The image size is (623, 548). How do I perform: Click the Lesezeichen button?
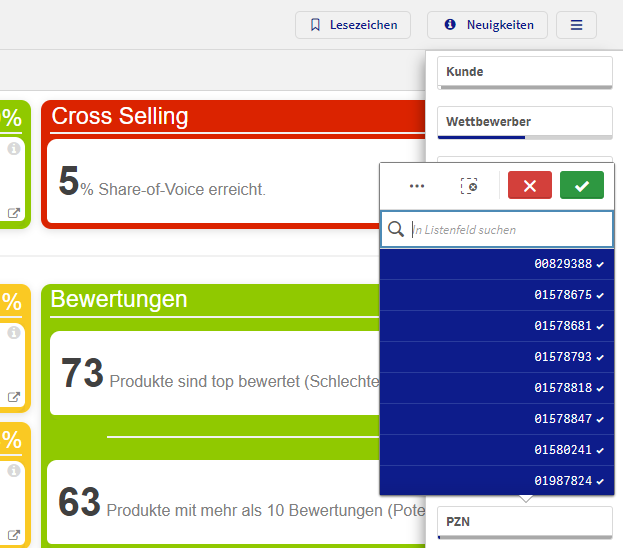pyautogui.click(x=353, y=25)
